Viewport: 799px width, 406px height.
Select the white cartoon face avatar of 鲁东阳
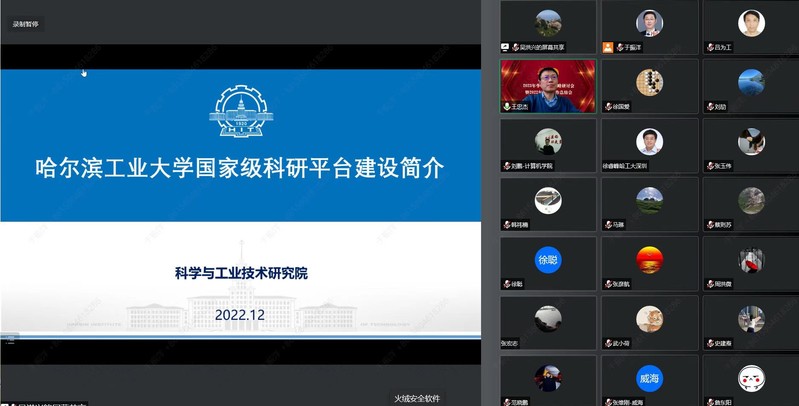(x=750, y=376)
